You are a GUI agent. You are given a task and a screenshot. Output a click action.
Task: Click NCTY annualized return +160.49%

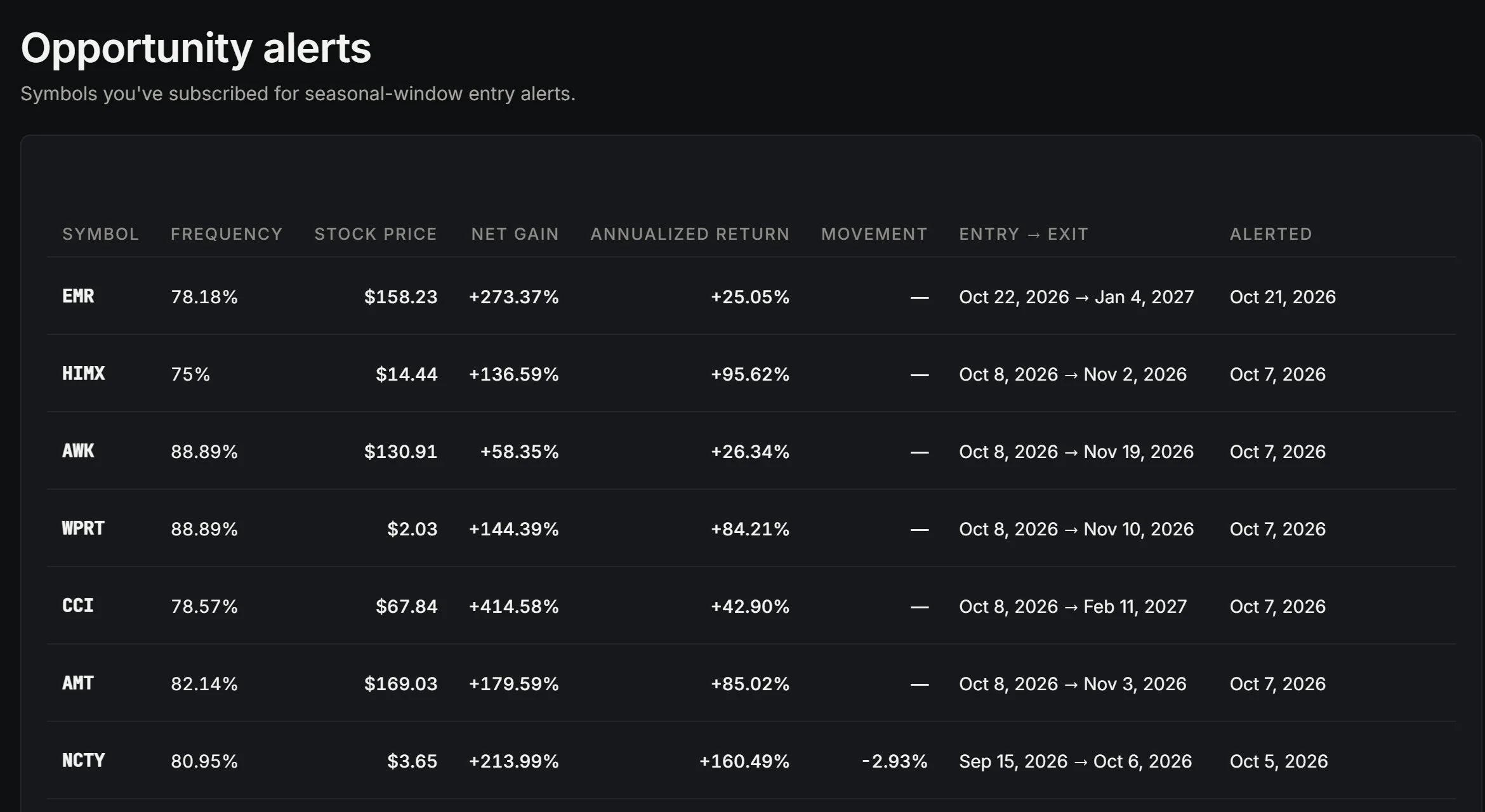[744, 761]
